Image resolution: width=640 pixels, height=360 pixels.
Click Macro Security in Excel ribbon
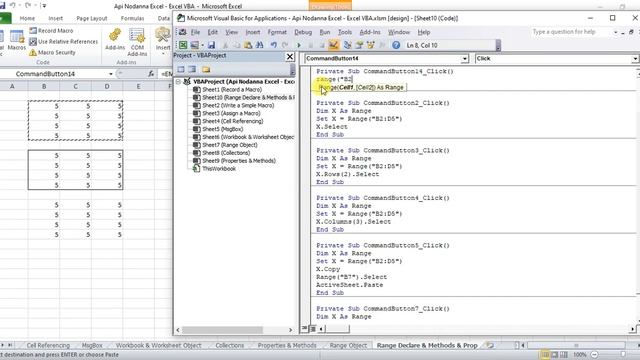(x=52, y=52)
